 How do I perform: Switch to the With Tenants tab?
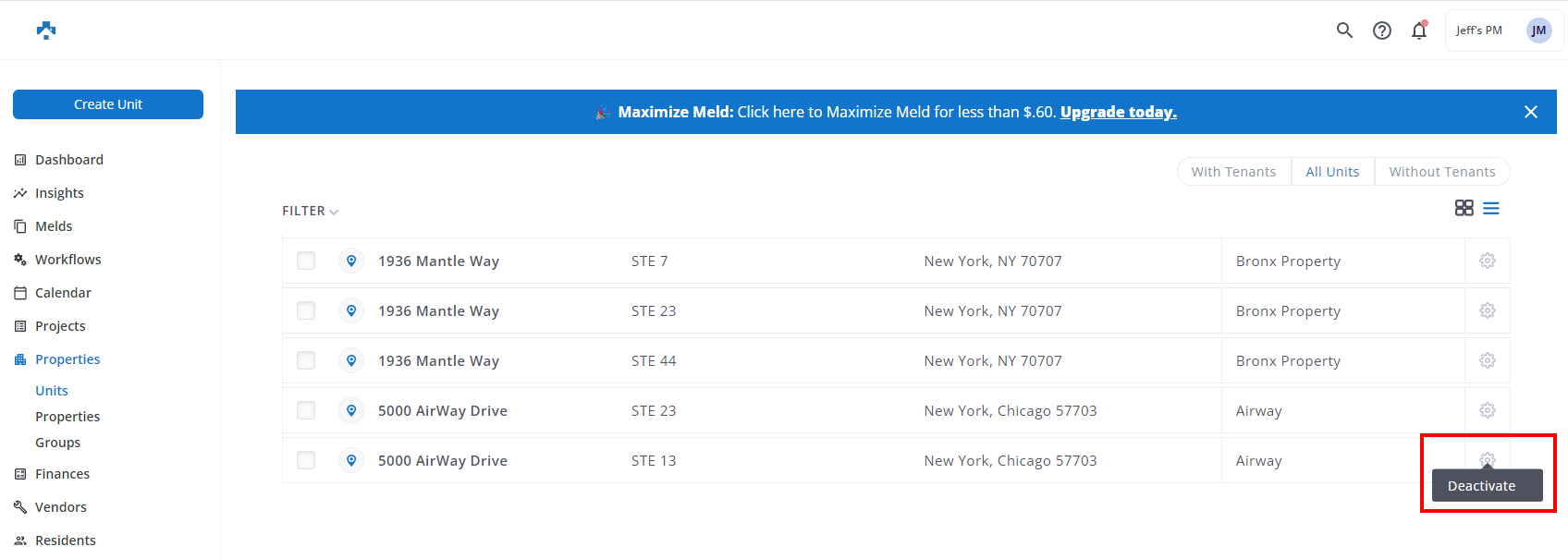[x=1233, y=172]
